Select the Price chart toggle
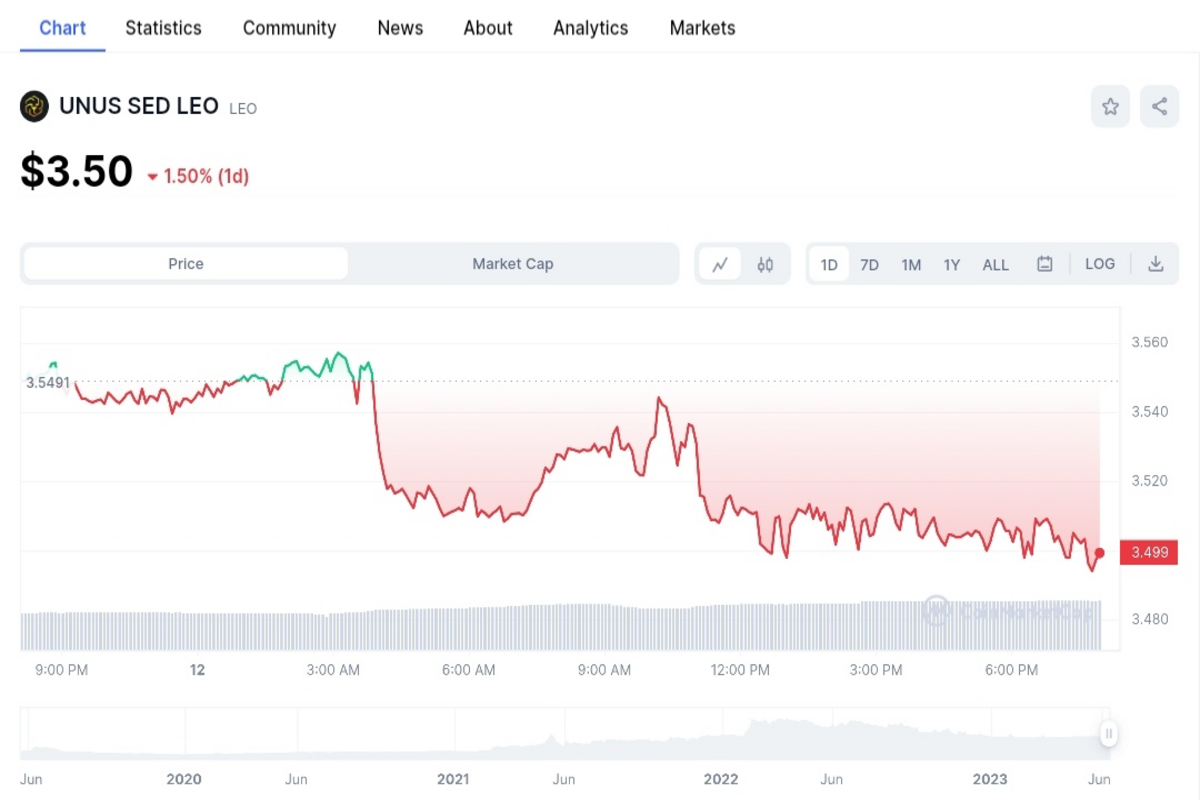Screen dimensions: 1200x800 (x=186, y=264)
